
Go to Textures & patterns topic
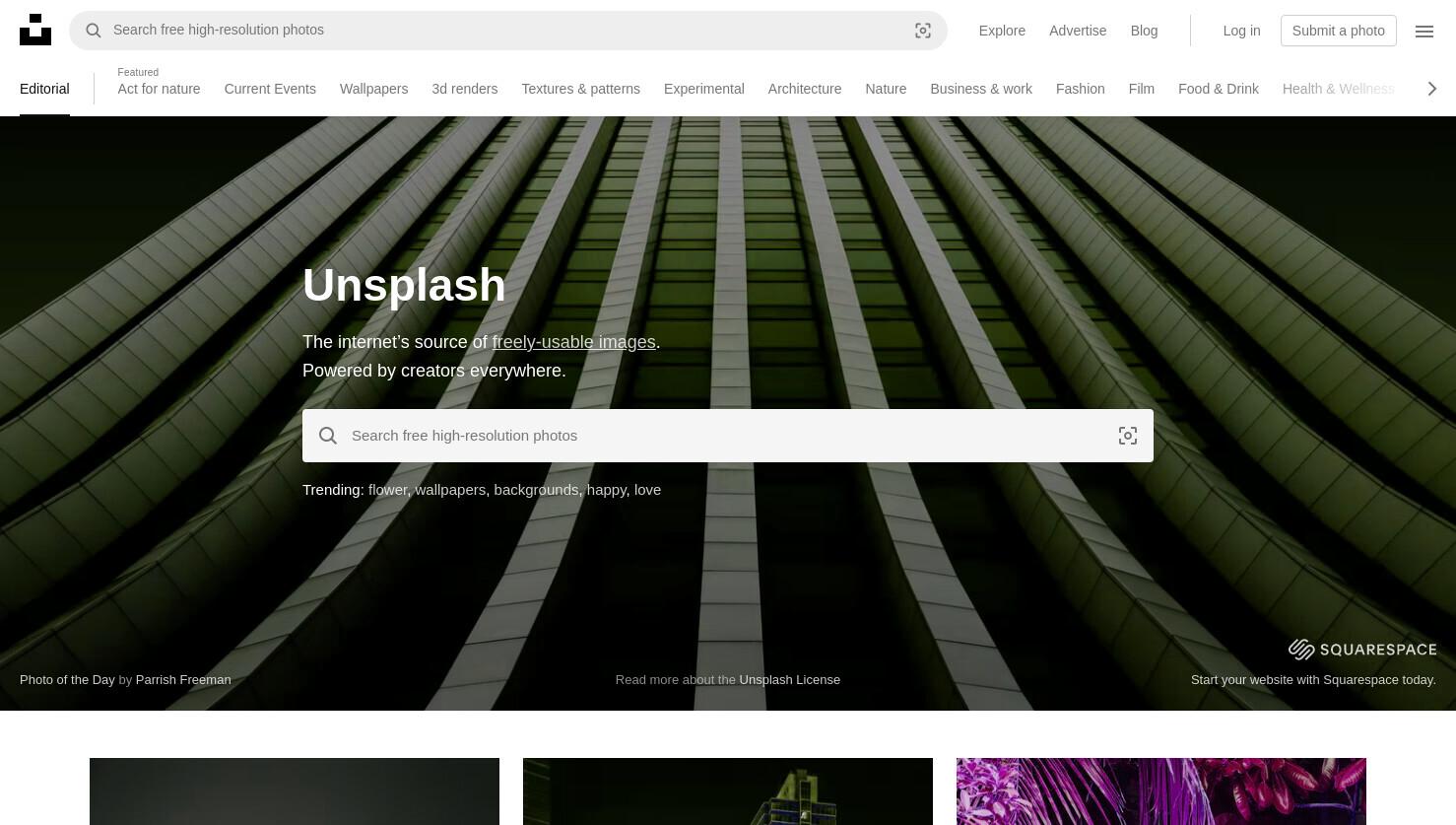[x=580, y=89]
